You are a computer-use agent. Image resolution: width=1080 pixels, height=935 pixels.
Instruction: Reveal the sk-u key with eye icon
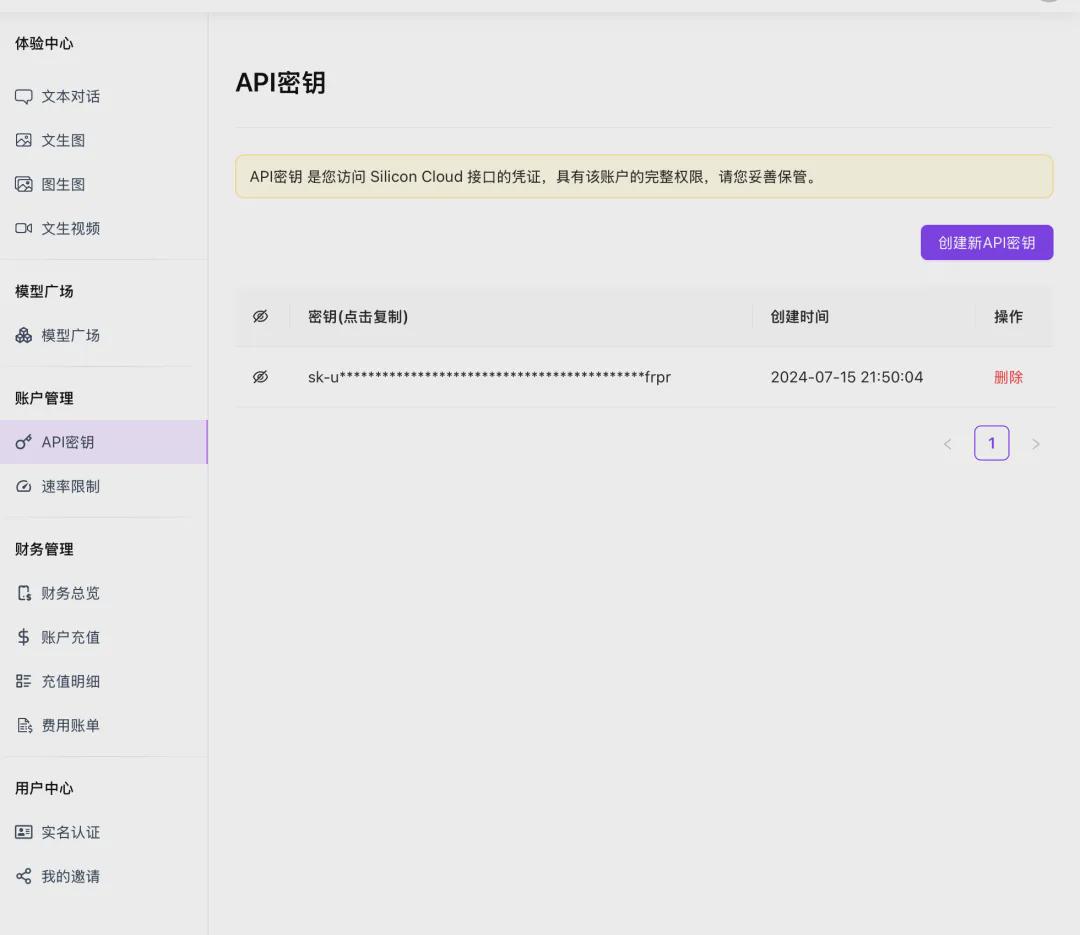coord(260,377)
